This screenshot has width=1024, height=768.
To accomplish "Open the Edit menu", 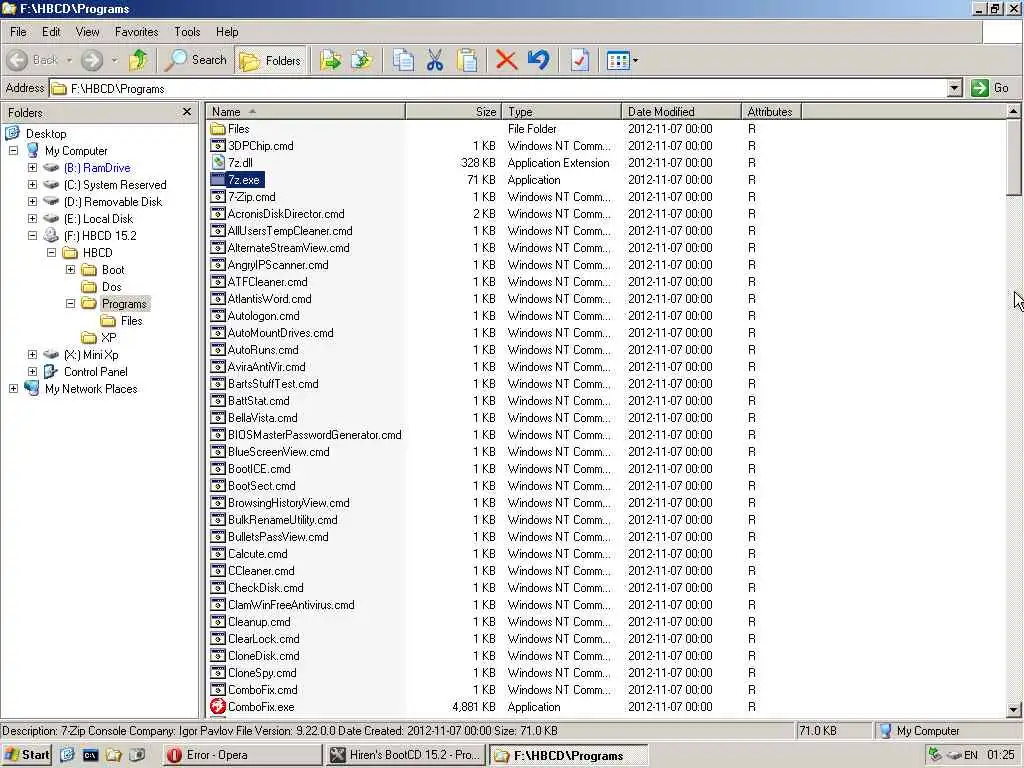I will click(51, 31).
